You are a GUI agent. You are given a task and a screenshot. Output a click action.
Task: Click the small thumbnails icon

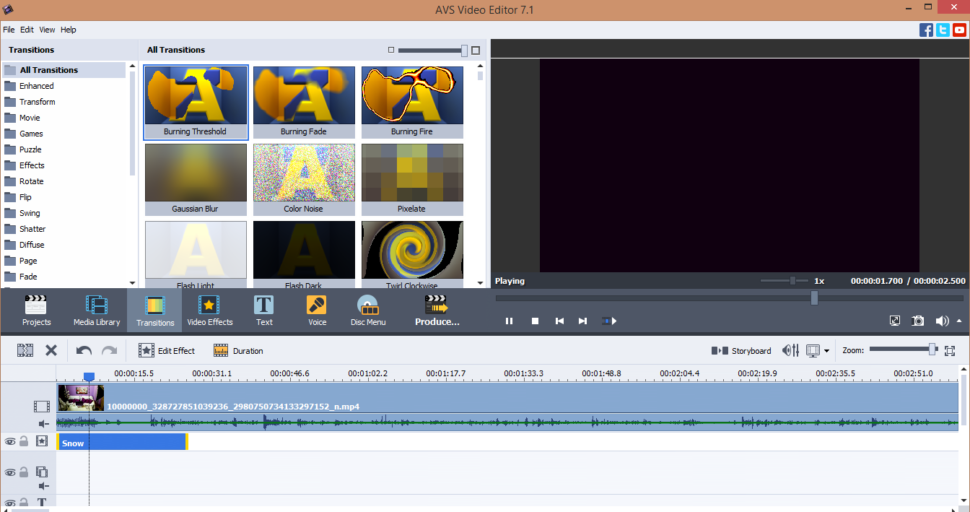pyautogui.click(x=390, y=50)
